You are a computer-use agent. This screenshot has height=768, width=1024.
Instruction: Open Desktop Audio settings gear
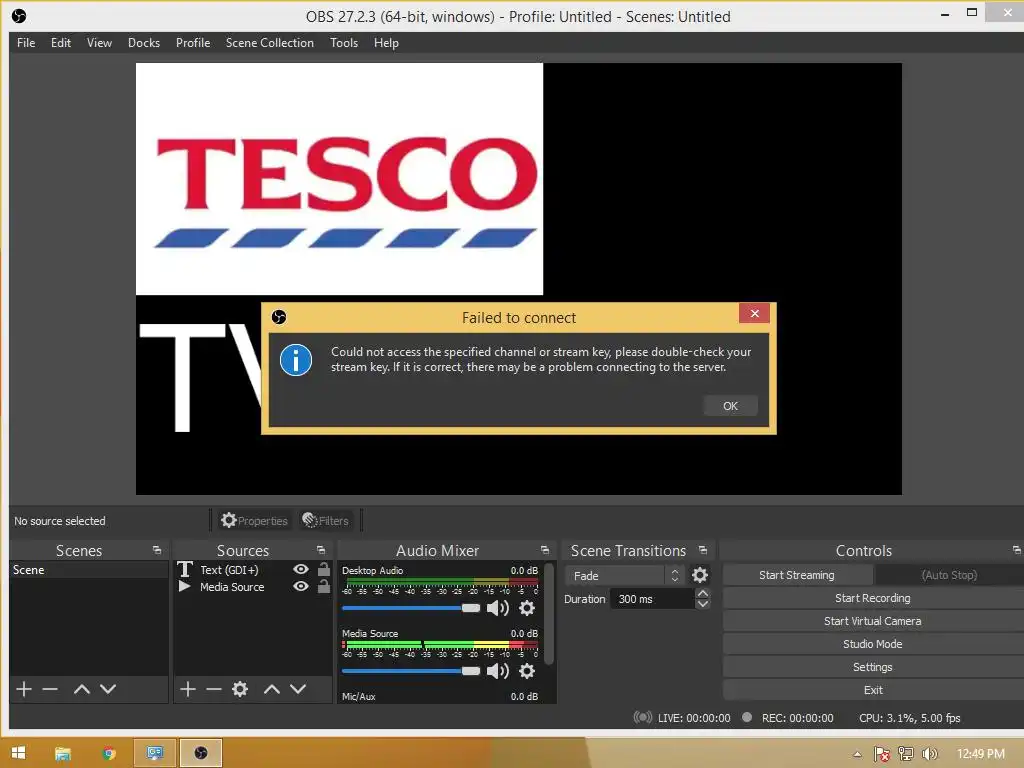(x=526, y=608)
